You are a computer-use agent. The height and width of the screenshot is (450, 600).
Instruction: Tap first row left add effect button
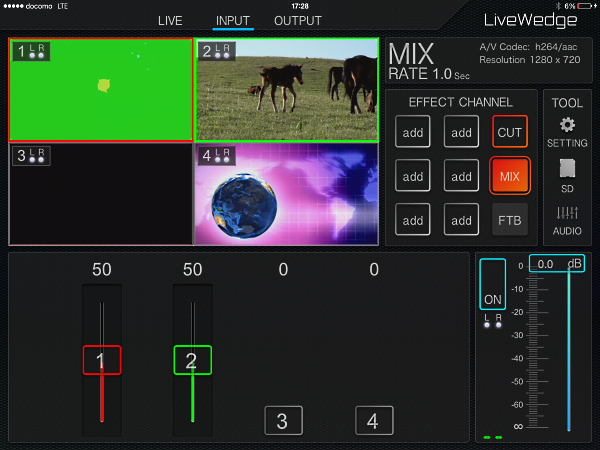[412, 132]
